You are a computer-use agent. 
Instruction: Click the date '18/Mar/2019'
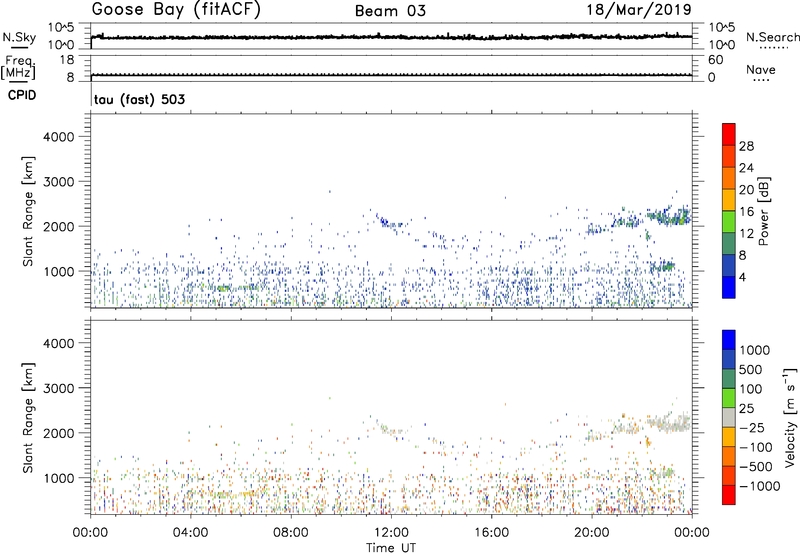pos(639,9)
